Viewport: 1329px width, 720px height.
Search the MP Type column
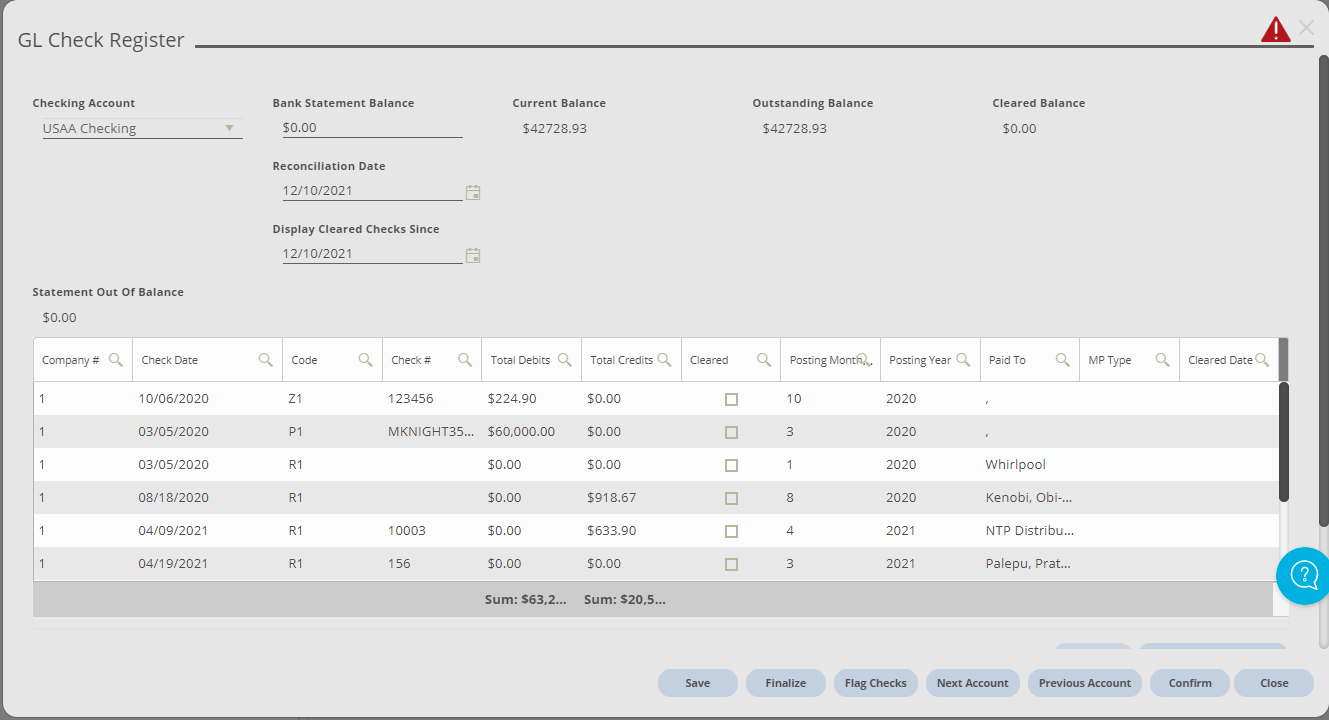pos(1162,360)
